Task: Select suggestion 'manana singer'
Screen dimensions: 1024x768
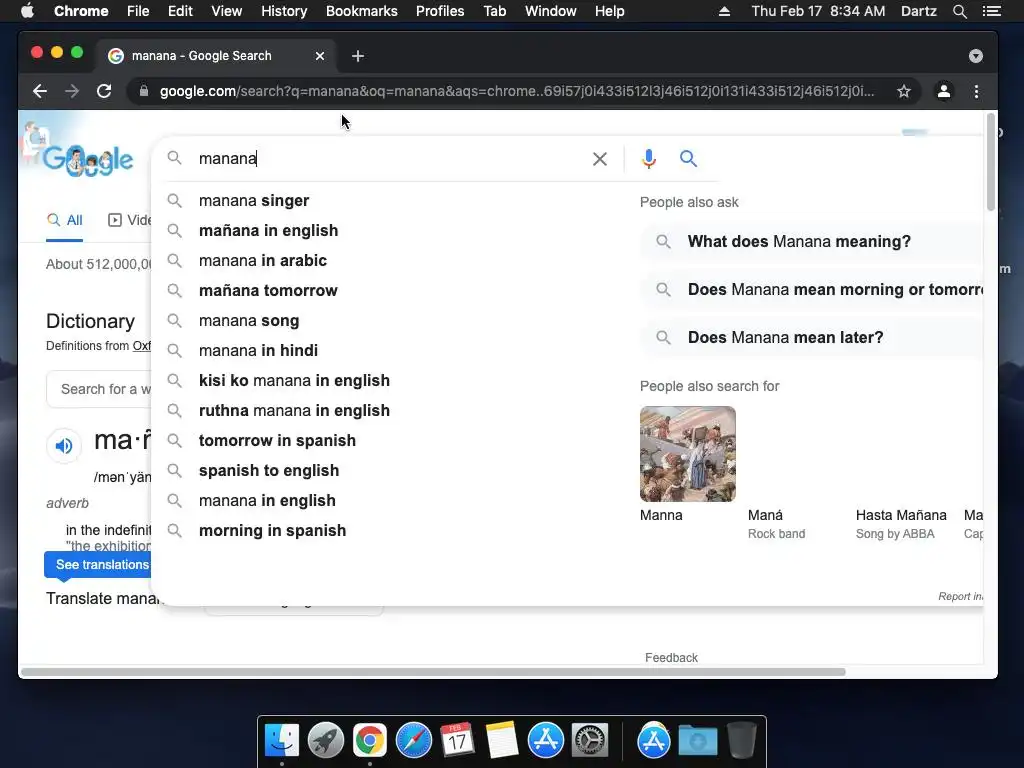Action: tap(254, 200)
